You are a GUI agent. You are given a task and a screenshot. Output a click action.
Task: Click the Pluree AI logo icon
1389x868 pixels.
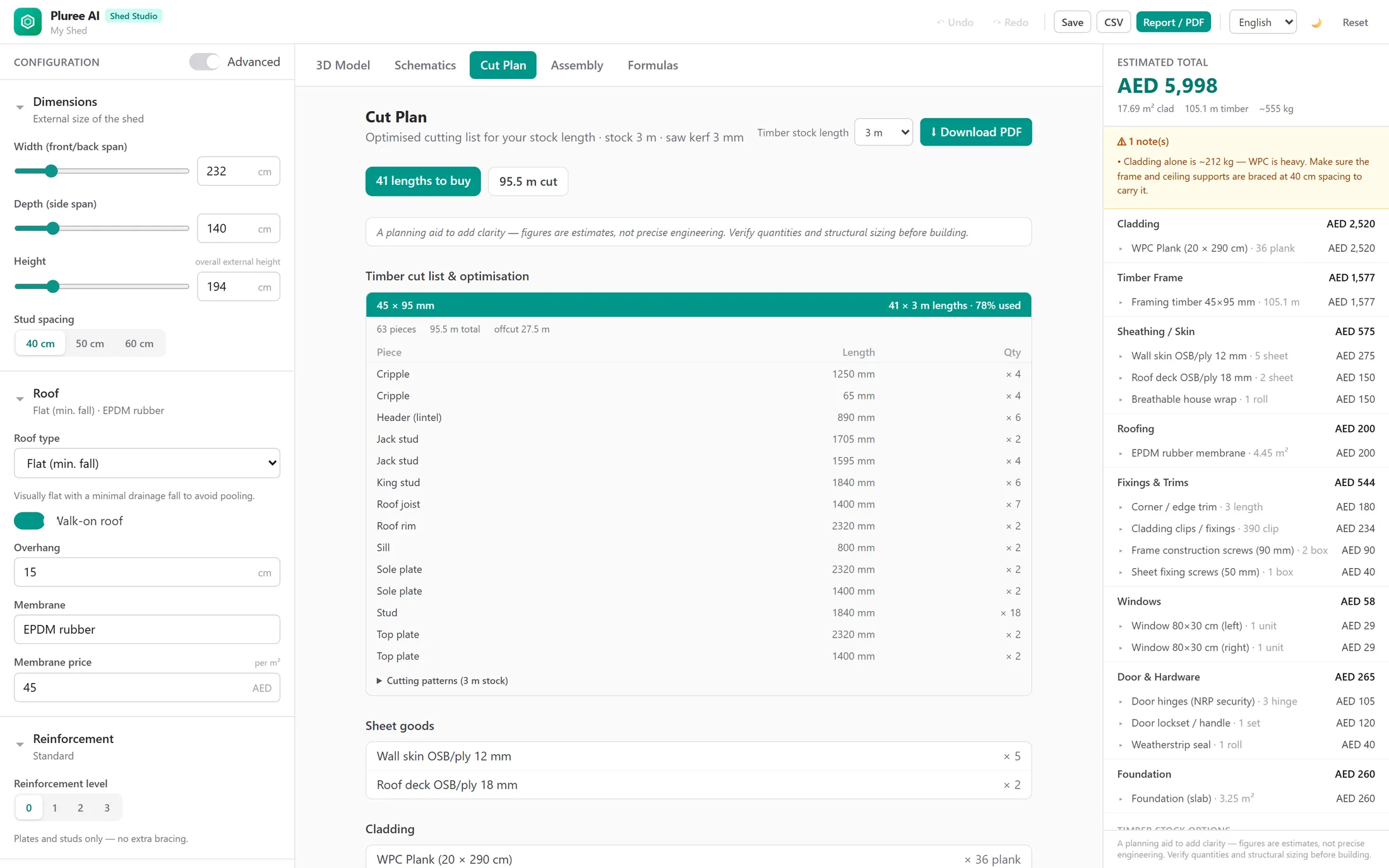point(28,22)
